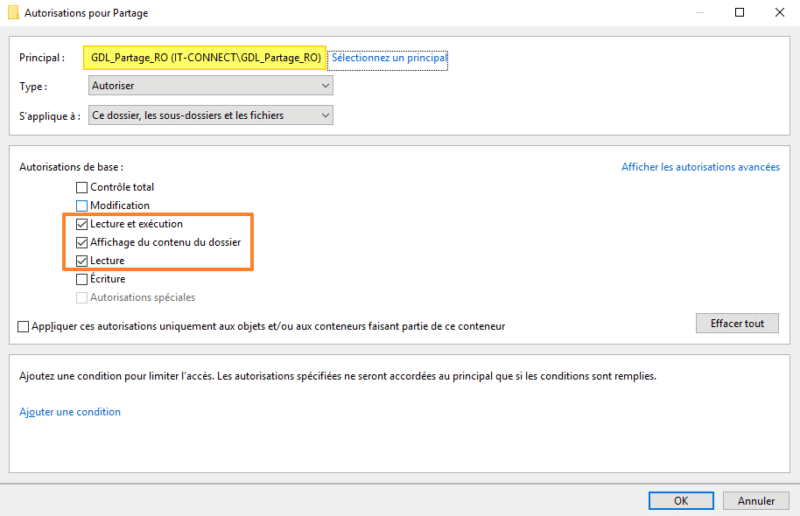Click the S'applique à field label
The image size is (800, 516).
(49, 116)
